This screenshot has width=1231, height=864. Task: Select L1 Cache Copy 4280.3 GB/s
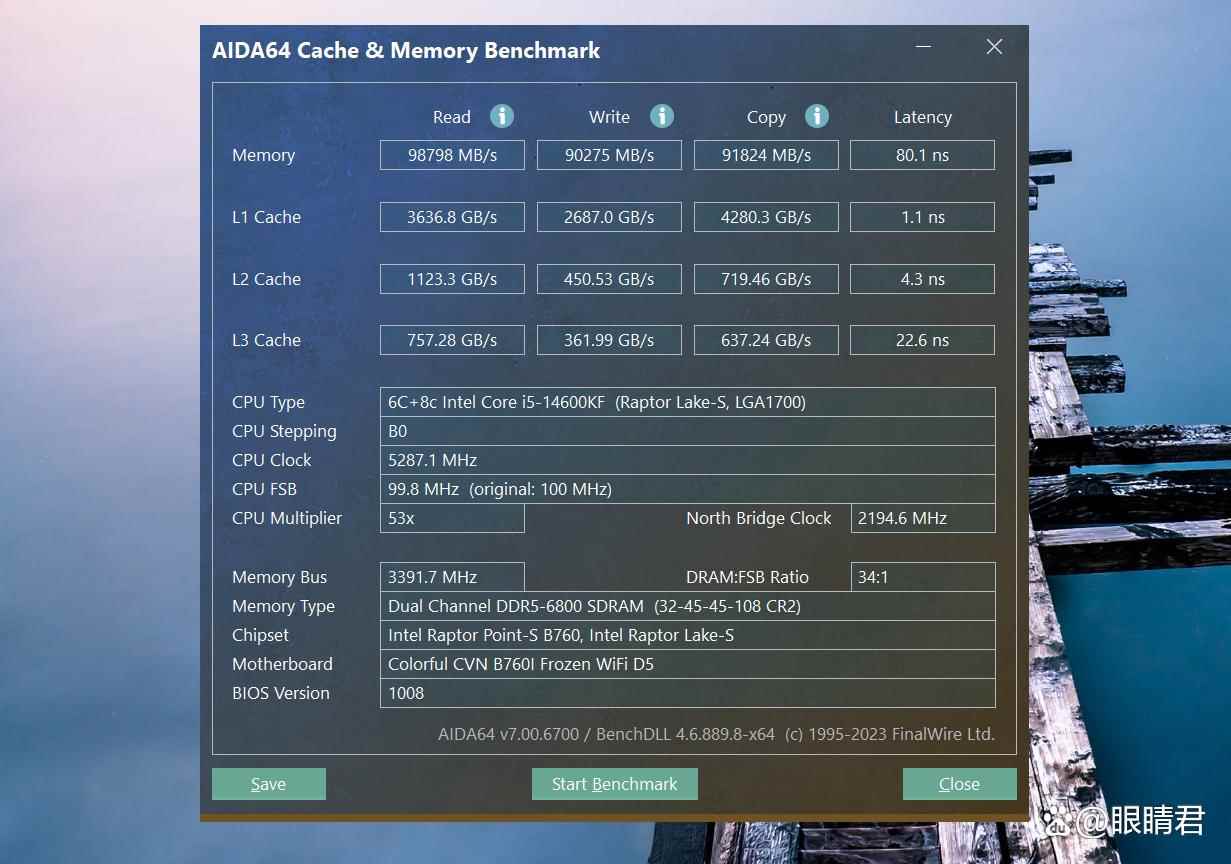point(766,217)
